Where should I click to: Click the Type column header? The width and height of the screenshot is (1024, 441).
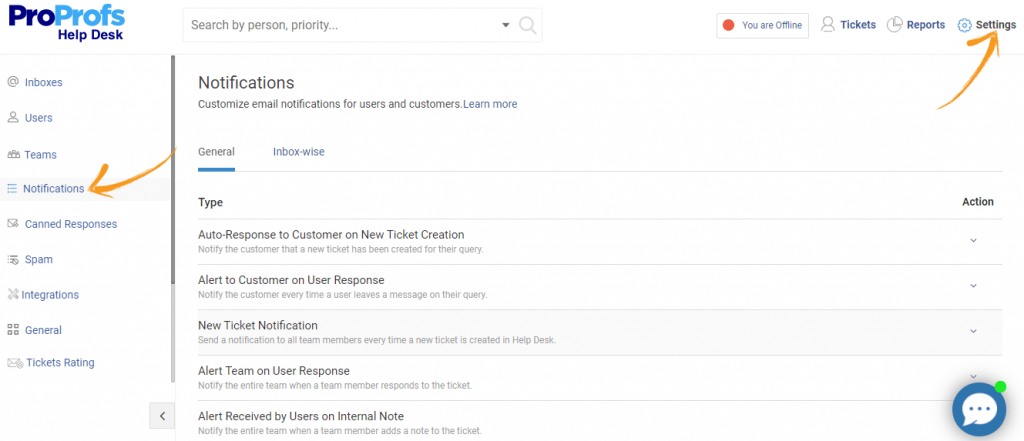pos(210,203)
